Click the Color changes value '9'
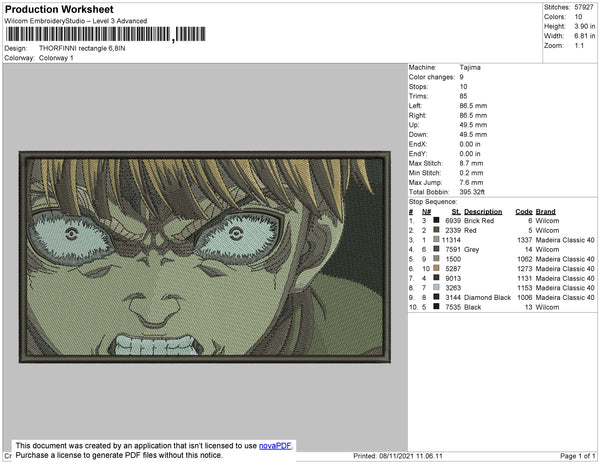Screen dimensions: 600x464 (461, 77)
